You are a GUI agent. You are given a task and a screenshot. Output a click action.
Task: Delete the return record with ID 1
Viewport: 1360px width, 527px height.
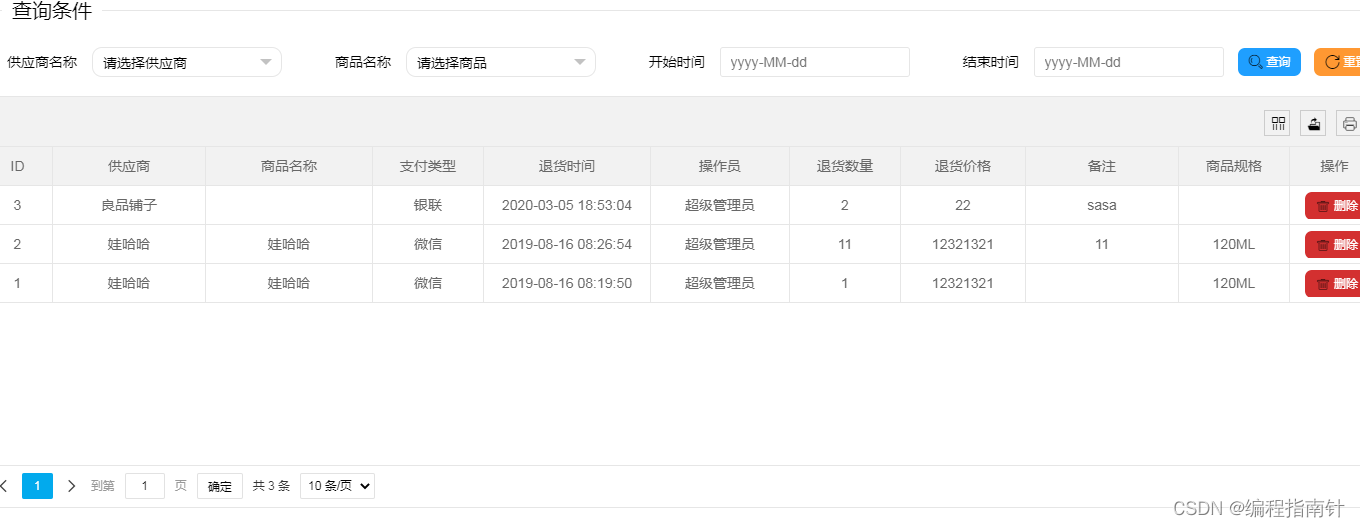(x=1334, y=284)
